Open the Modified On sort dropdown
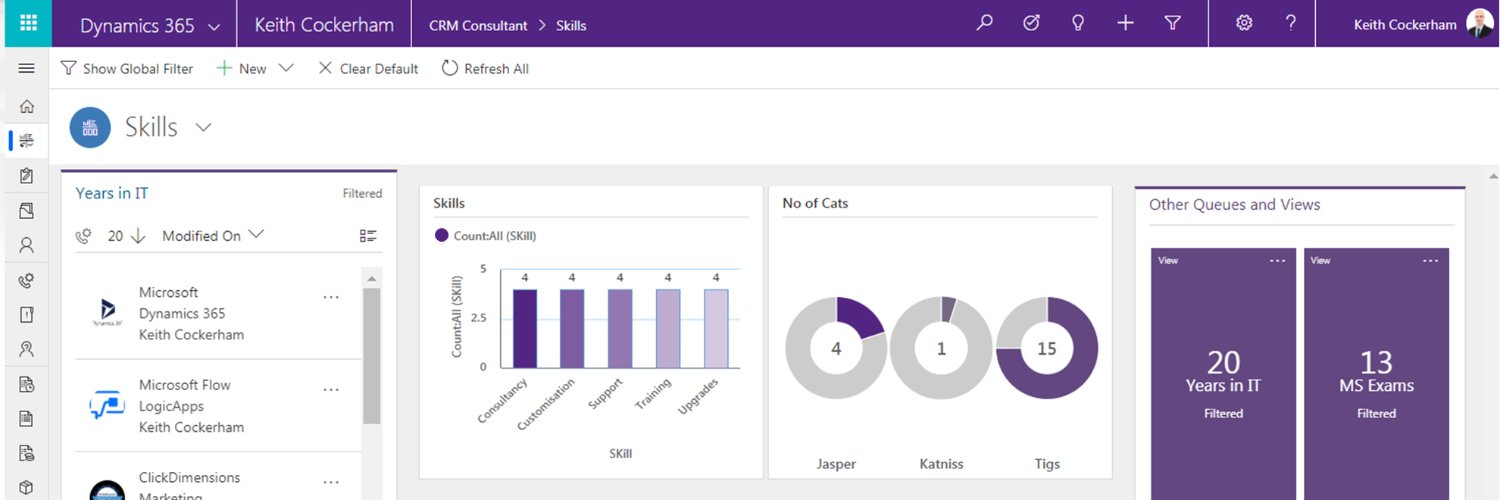Screen dimensions: 1500x500 [x=213, y=236]
